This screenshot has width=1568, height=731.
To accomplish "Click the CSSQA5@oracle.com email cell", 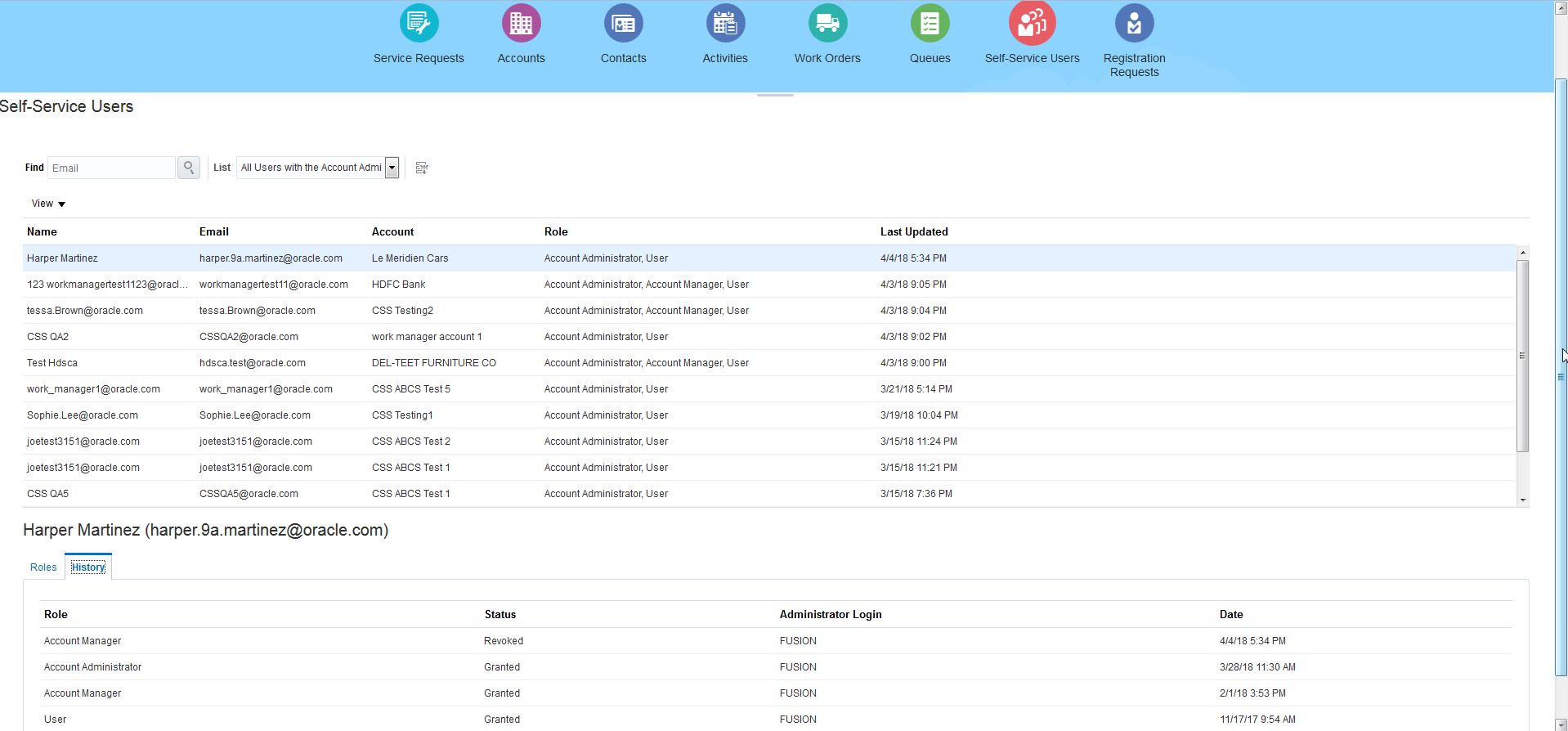I will click(249, 494).
